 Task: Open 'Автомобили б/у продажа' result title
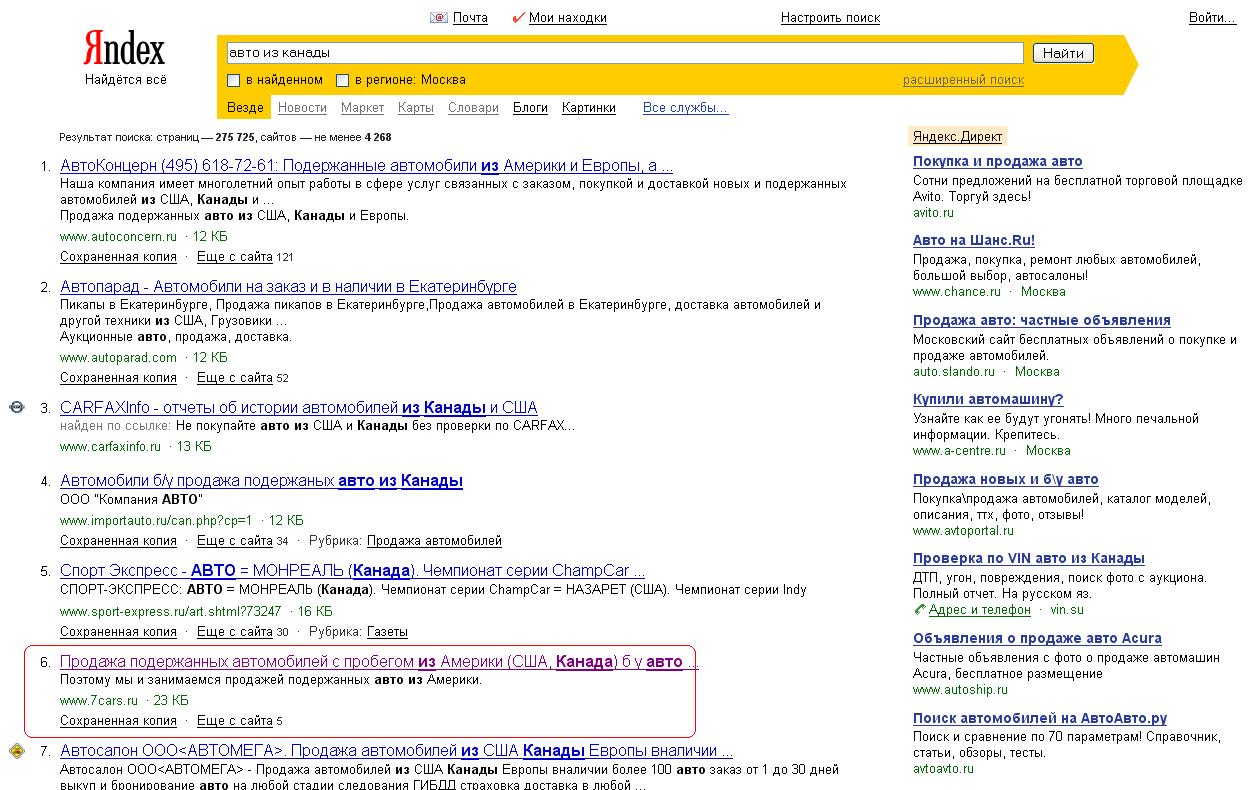pos(261,481)
